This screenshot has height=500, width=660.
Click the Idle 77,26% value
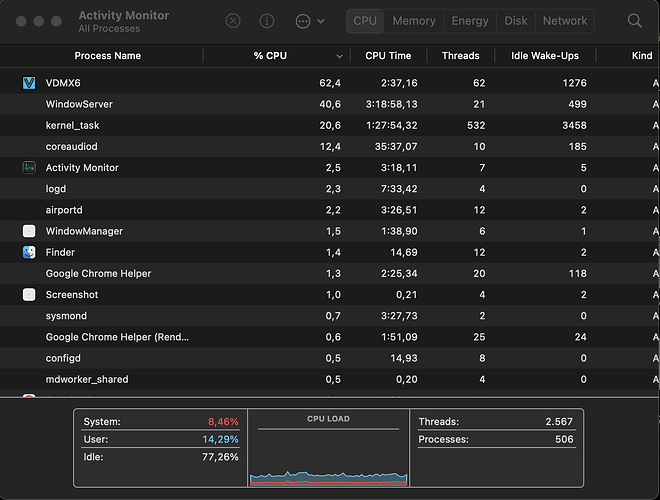pyautogui.click(x=220, y=457)
